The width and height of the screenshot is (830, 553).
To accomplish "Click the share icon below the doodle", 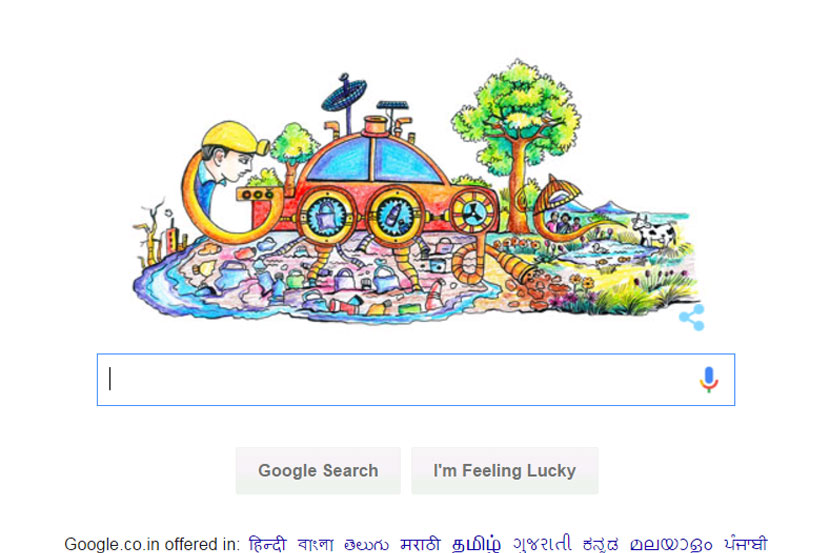I will [x=692, y=317].
